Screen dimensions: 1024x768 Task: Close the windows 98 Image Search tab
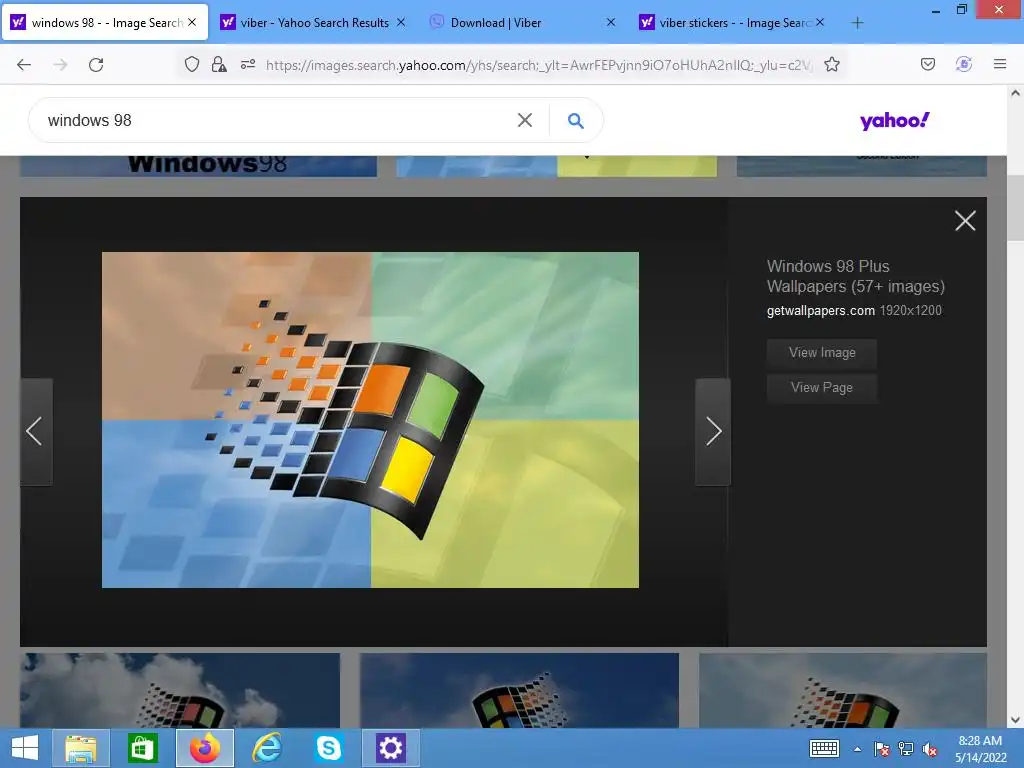[192, 22]
